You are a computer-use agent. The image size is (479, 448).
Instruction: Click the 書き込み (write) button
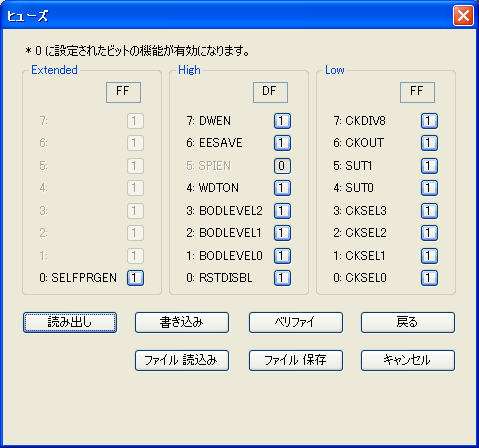click(x=182, y=322)
